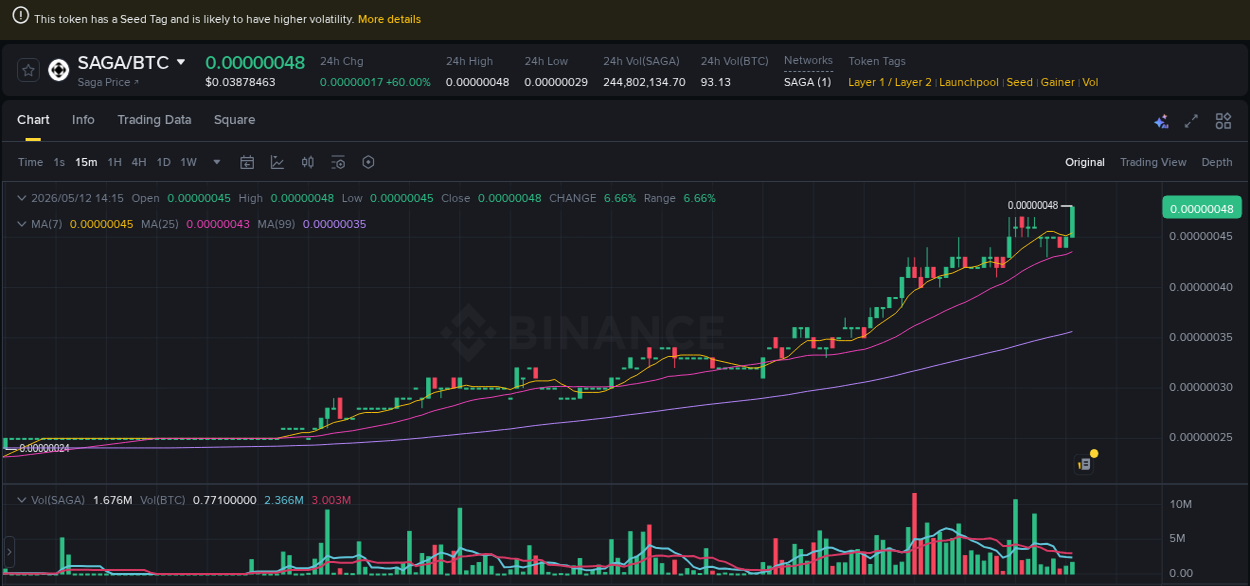This screenshot has height=586, width=1250.
Task: Open the Vol token tag
Action: 1090,82
